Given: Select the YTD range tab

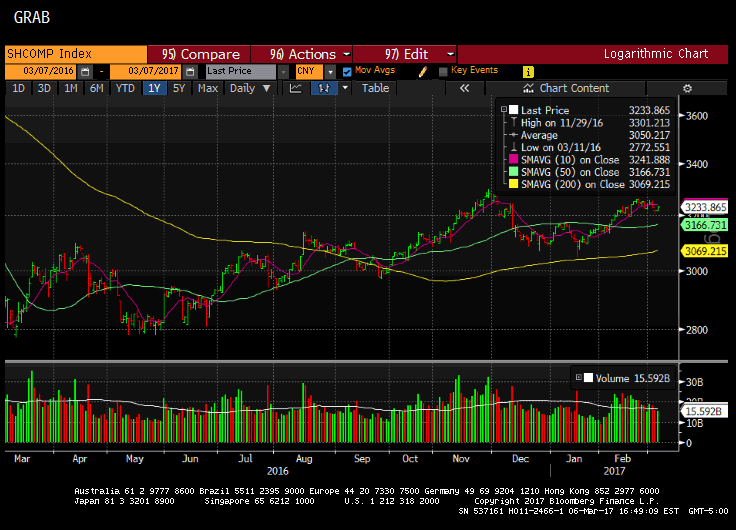Looking at the screenshot, I should [x=125, y=88].
